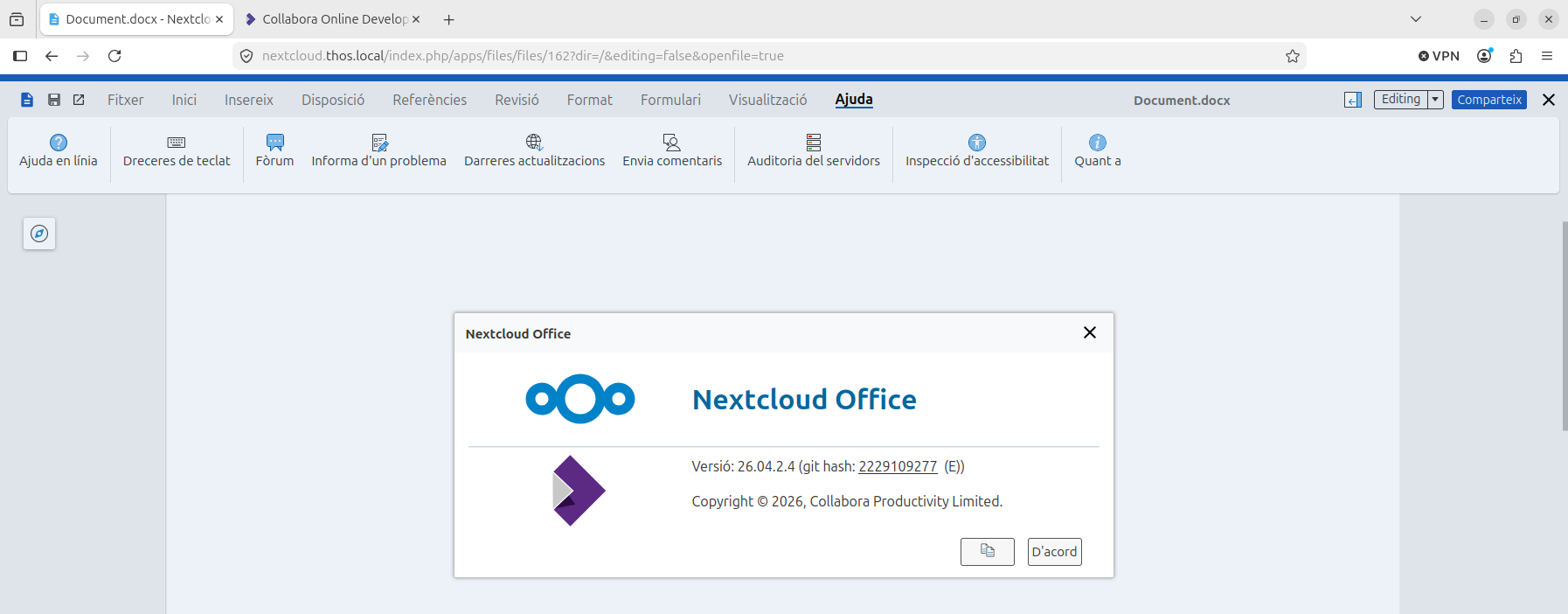Viewport: 1568px width, 614px height.
Task: Open Darreres actualitzacions
Action: tap(534, 151)
